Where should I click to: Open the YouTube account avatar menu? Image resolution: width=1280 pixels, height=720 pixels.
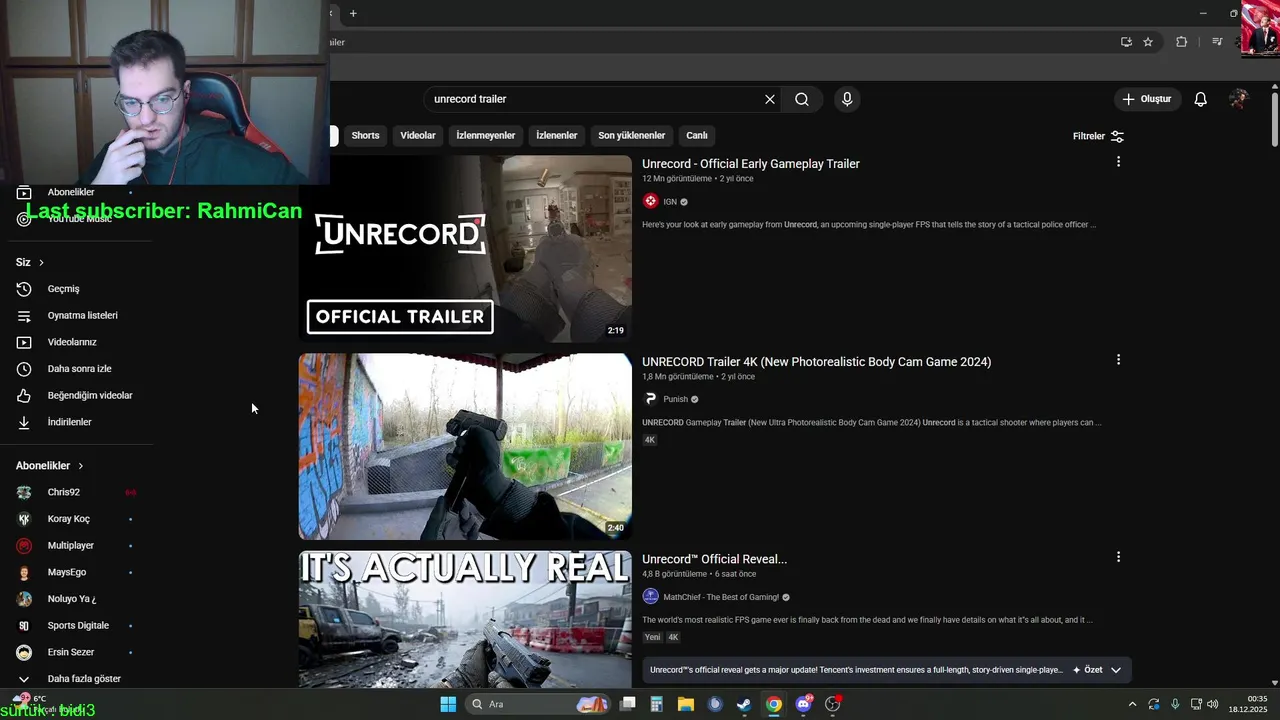coord(1239,99)
